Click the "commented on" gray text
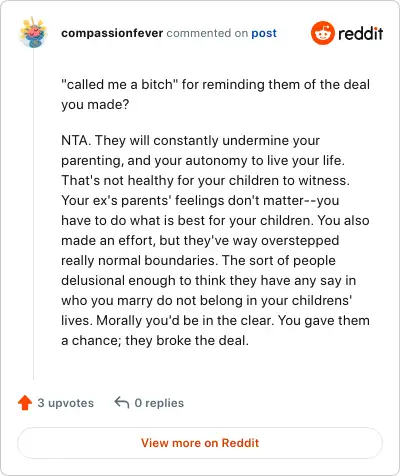 [x=207, y=33]
